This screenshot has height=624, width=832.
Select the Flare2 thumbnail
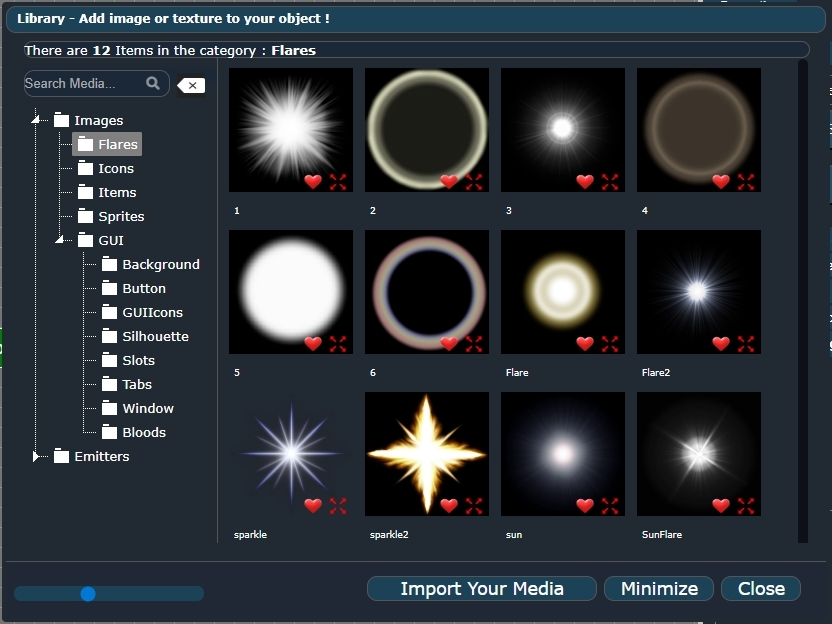tap(699, 292)
